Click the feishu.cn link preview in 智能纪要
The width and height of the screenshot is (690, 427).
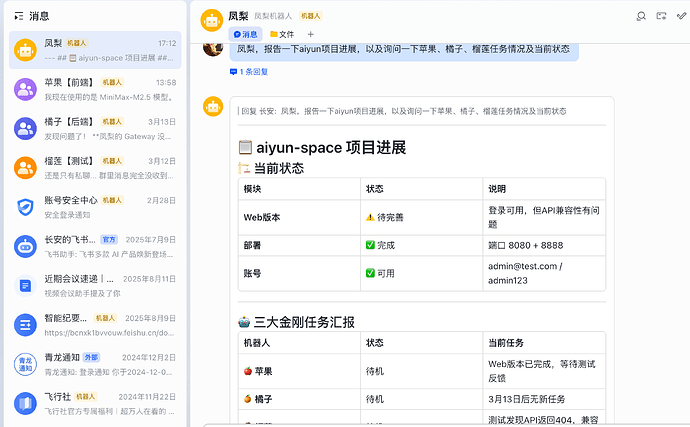[109, 333]
